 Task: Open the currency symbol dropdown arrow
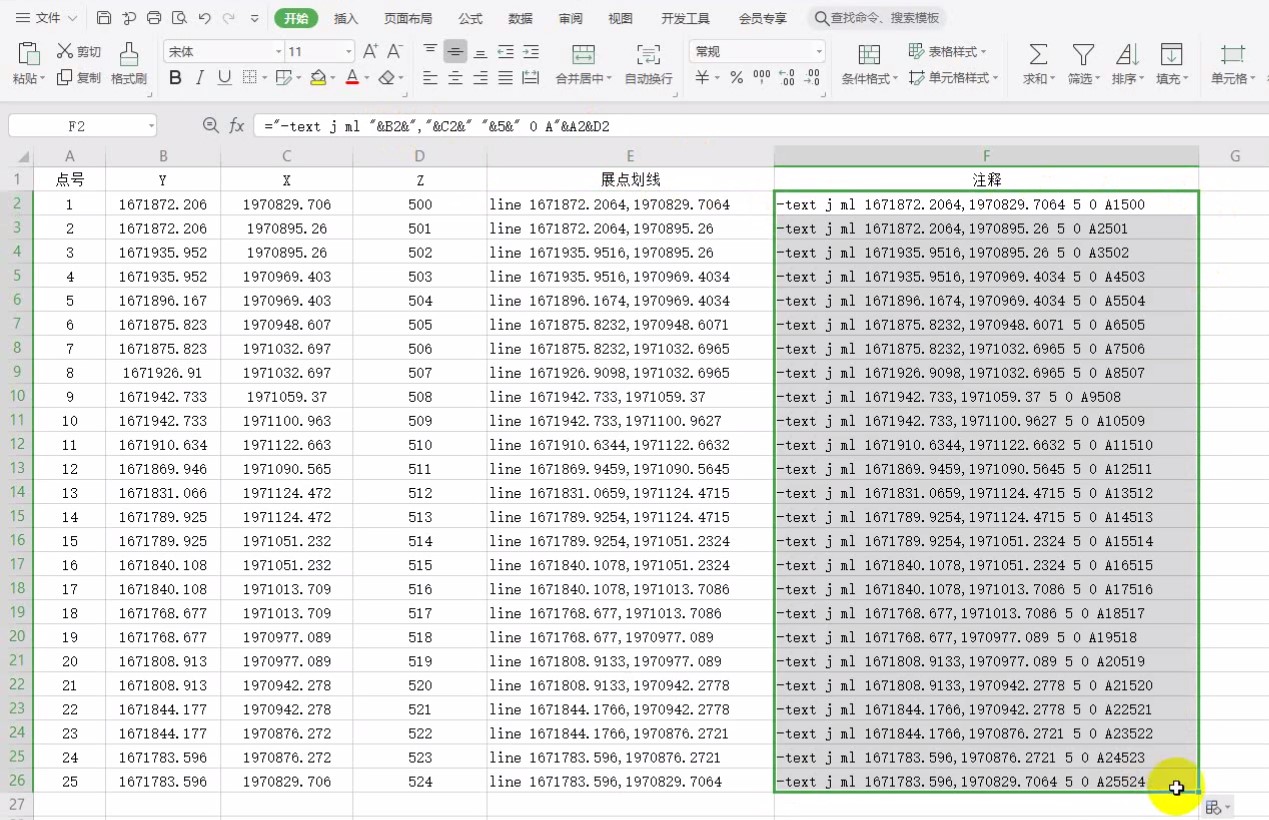coord(718,77)
